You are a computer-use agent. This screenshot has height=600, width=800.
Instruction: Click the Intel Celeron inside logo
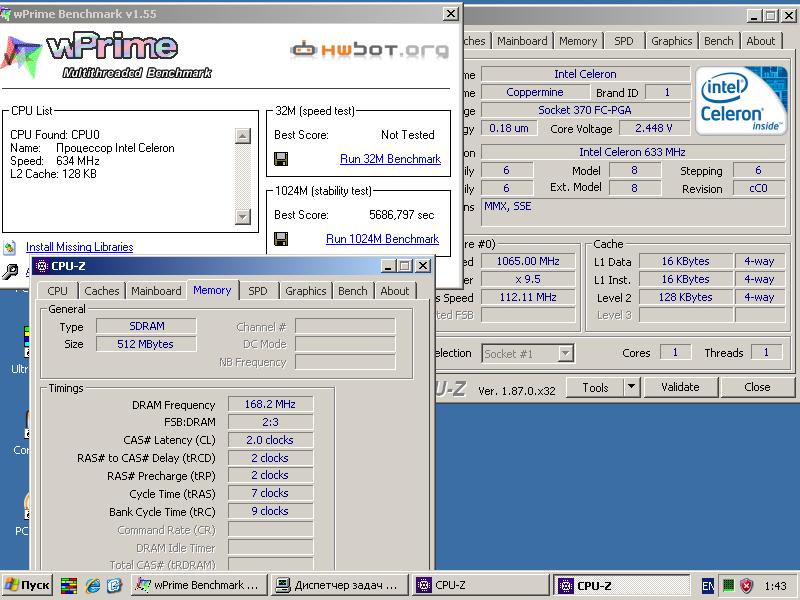(741, 101)
